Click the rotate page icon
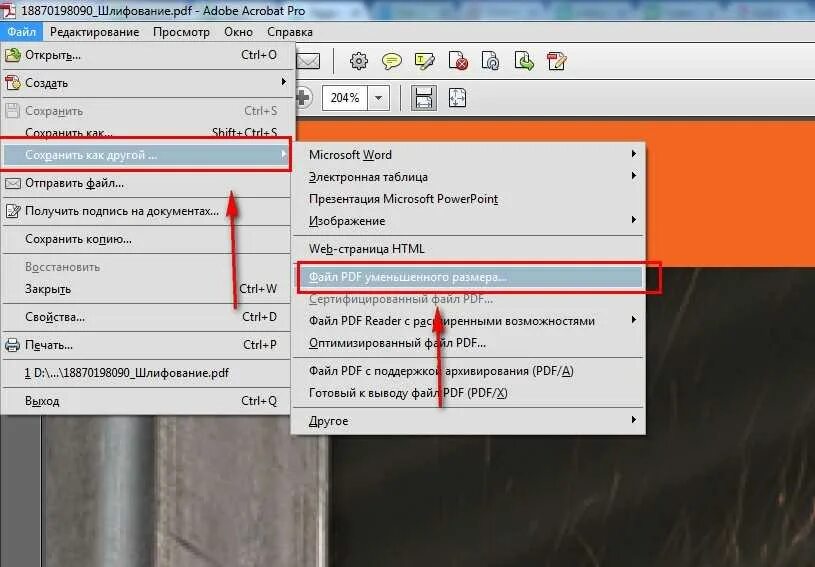Screen dimensions: 815x567 [x=491, y=61]
